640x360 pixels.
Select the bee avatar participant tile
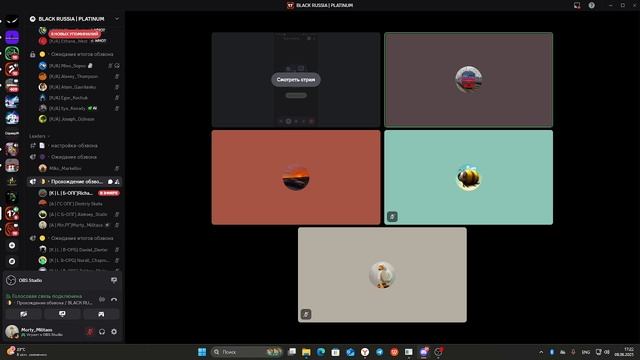tap(469, 178)
